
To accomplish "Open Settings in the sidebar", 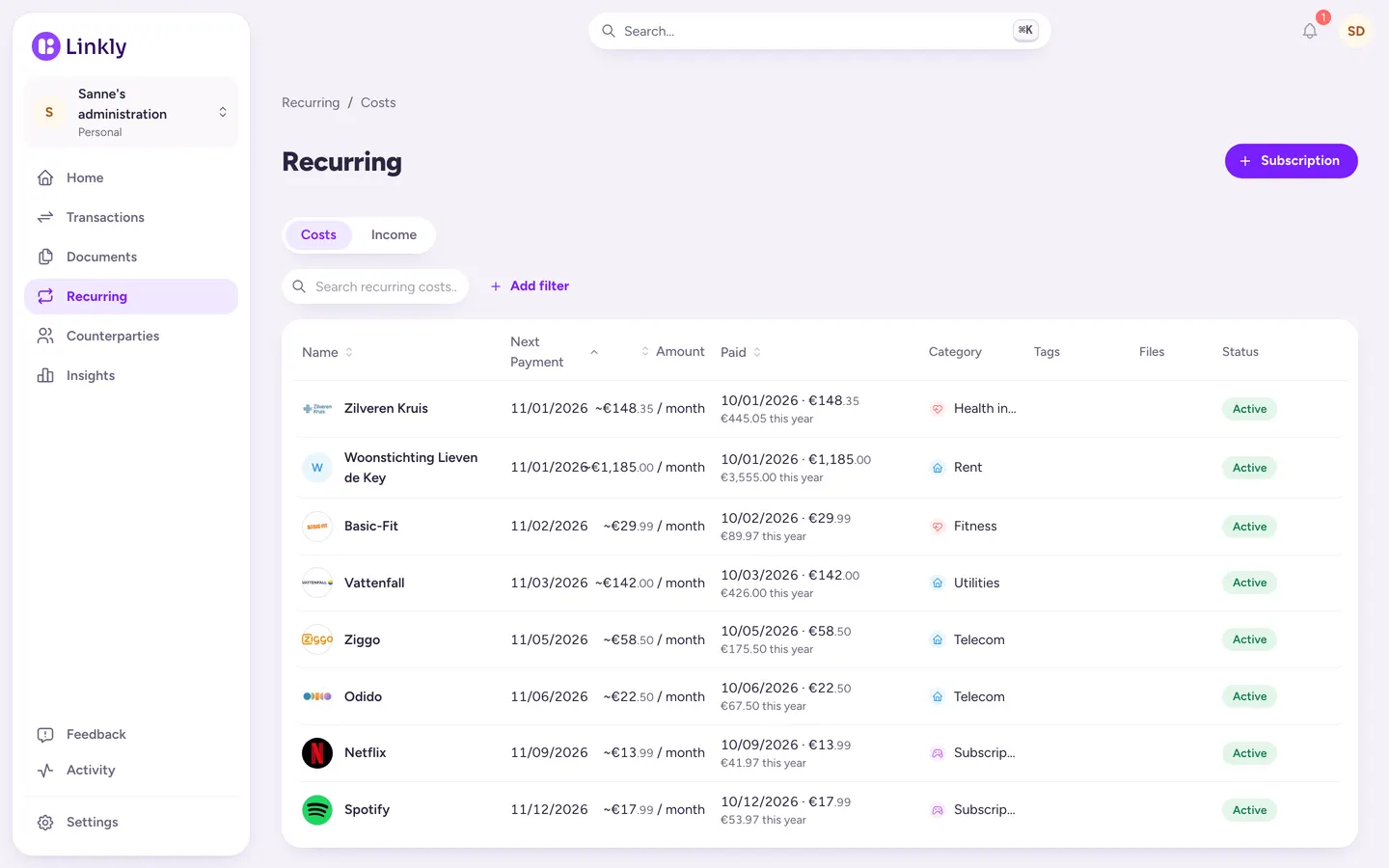I will 131,822.
